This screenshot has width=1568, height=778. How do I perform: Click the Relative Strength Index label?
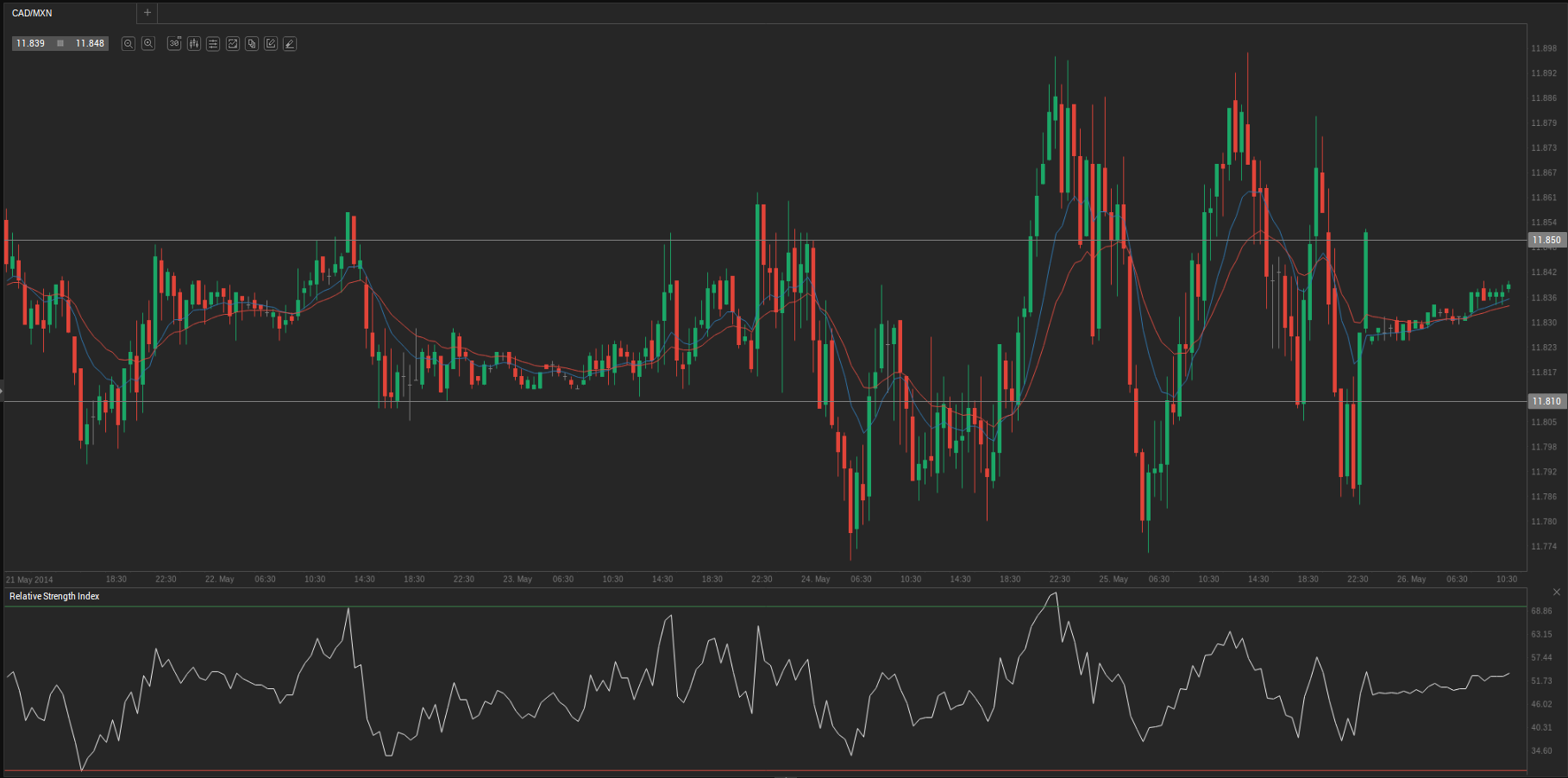pos(54,596)
